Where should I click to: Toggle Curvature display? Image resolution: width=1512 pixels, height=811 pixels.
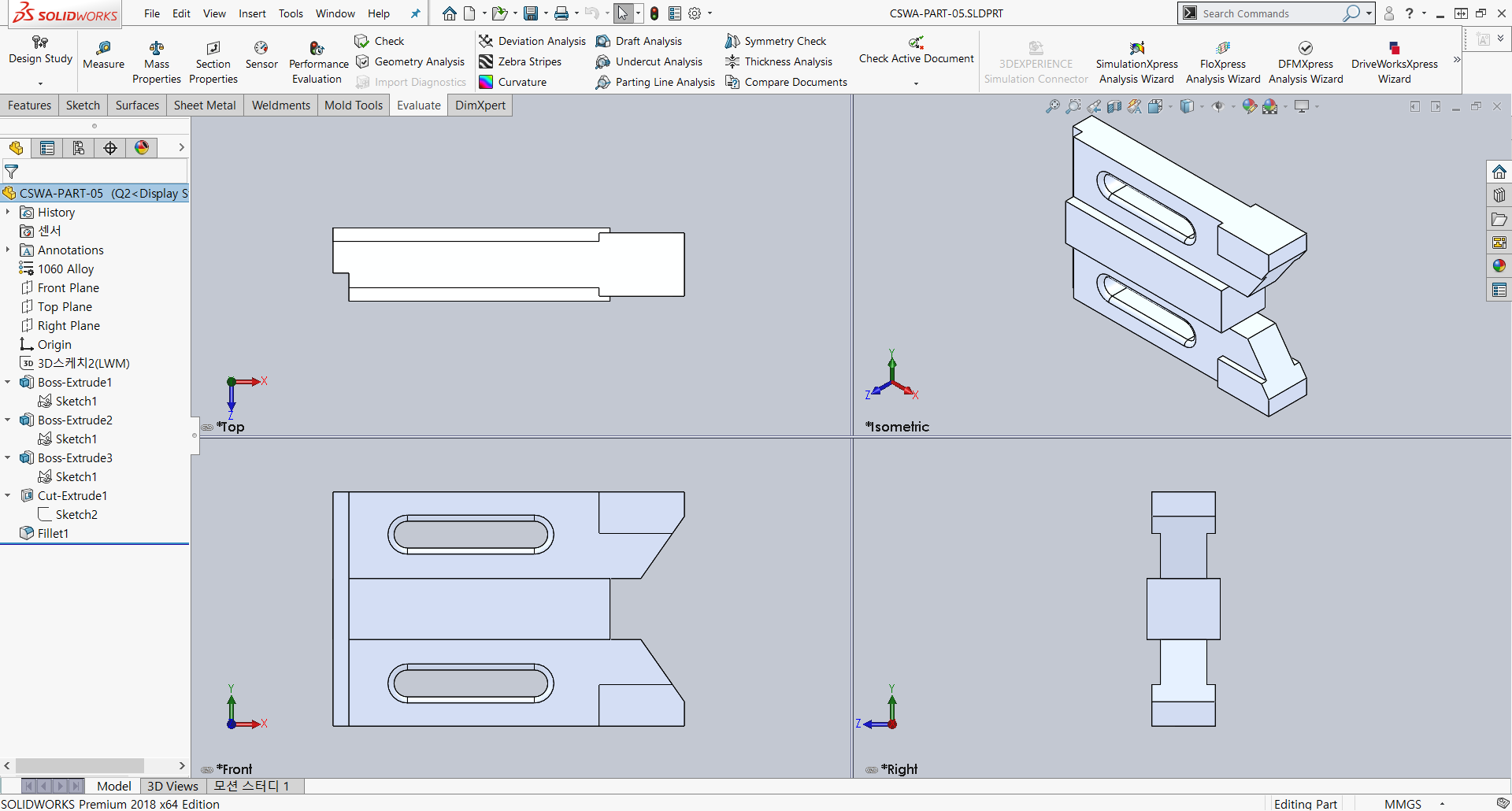[x=513, y=82]
